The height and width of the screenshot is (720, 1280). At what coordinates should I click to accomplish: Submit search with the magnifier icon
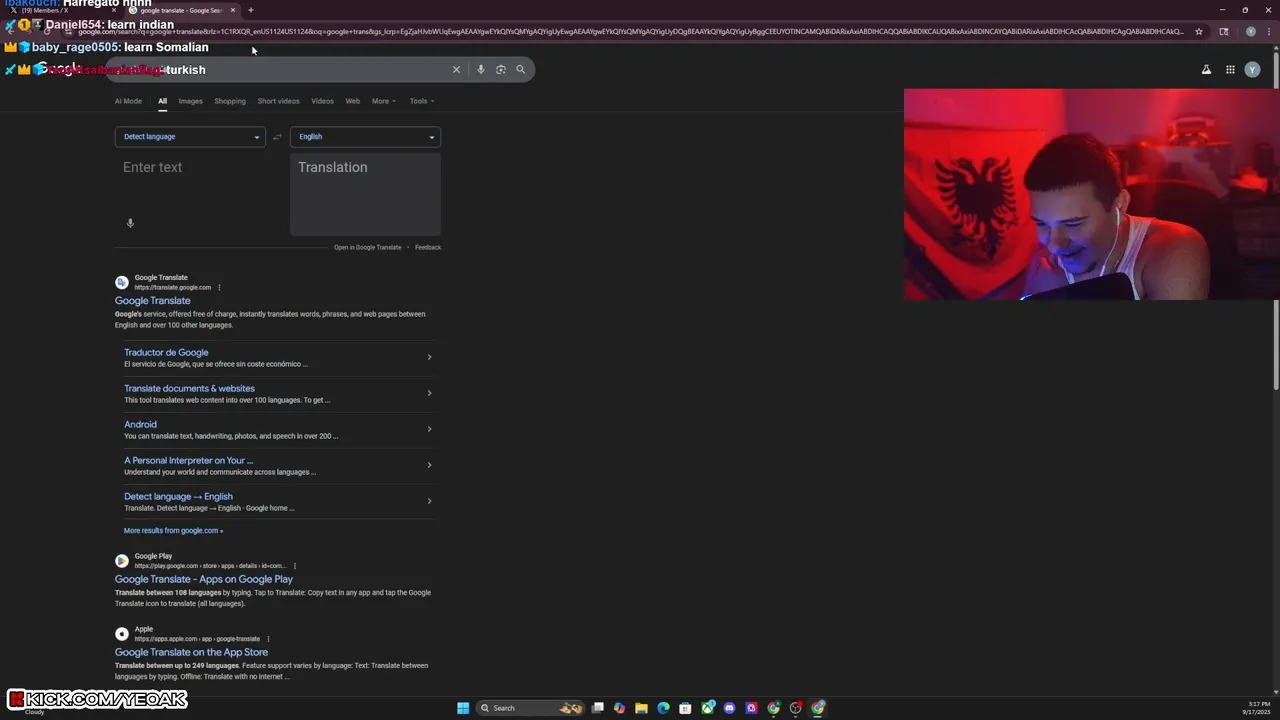coord(520,69)
